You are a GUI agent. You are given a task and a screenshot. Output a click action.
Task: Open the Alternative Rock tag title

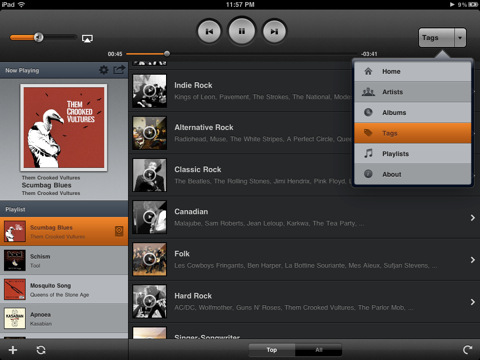204,127
